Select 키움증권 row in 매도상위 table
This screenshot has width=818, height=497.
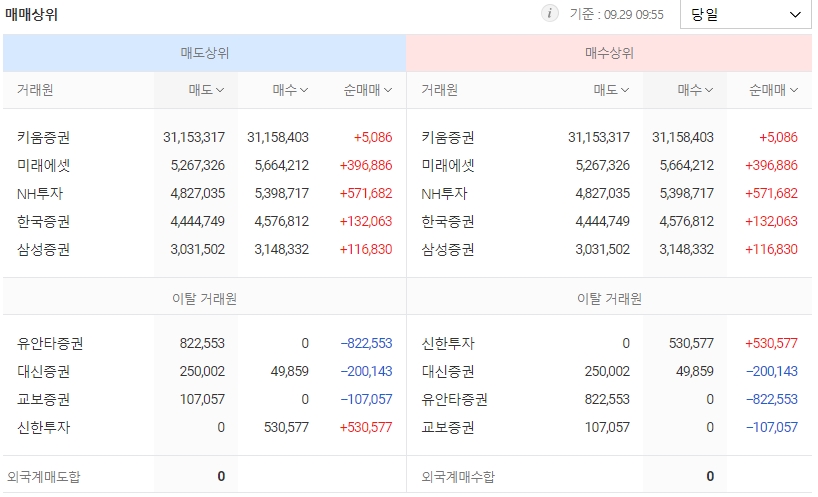pyautogui.click(x=204, y=137)
